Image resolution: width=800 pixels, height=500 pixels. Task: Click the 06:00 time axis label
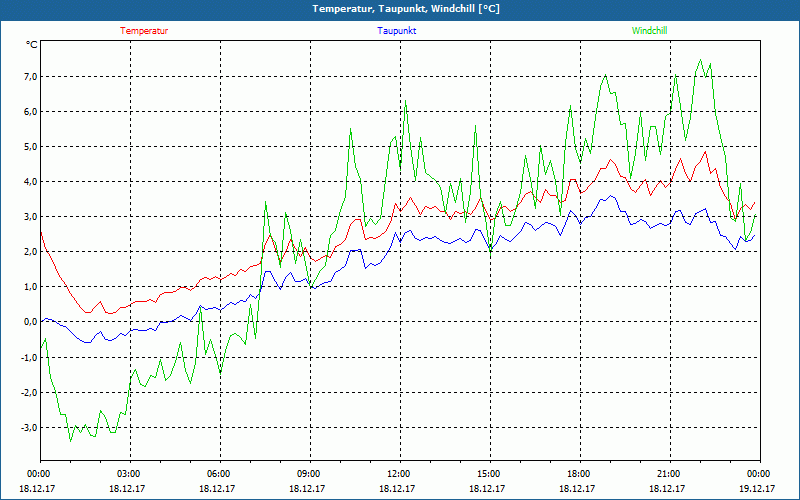pyautogui.click(x=220, y=474)
